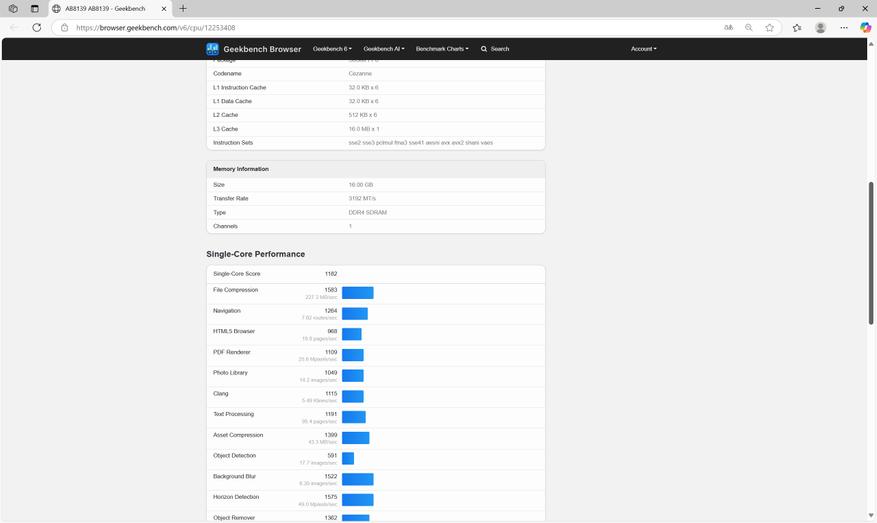The image size is (877, 523).
Task: Launch the Copilot sidebar icon
Action: 865,27
